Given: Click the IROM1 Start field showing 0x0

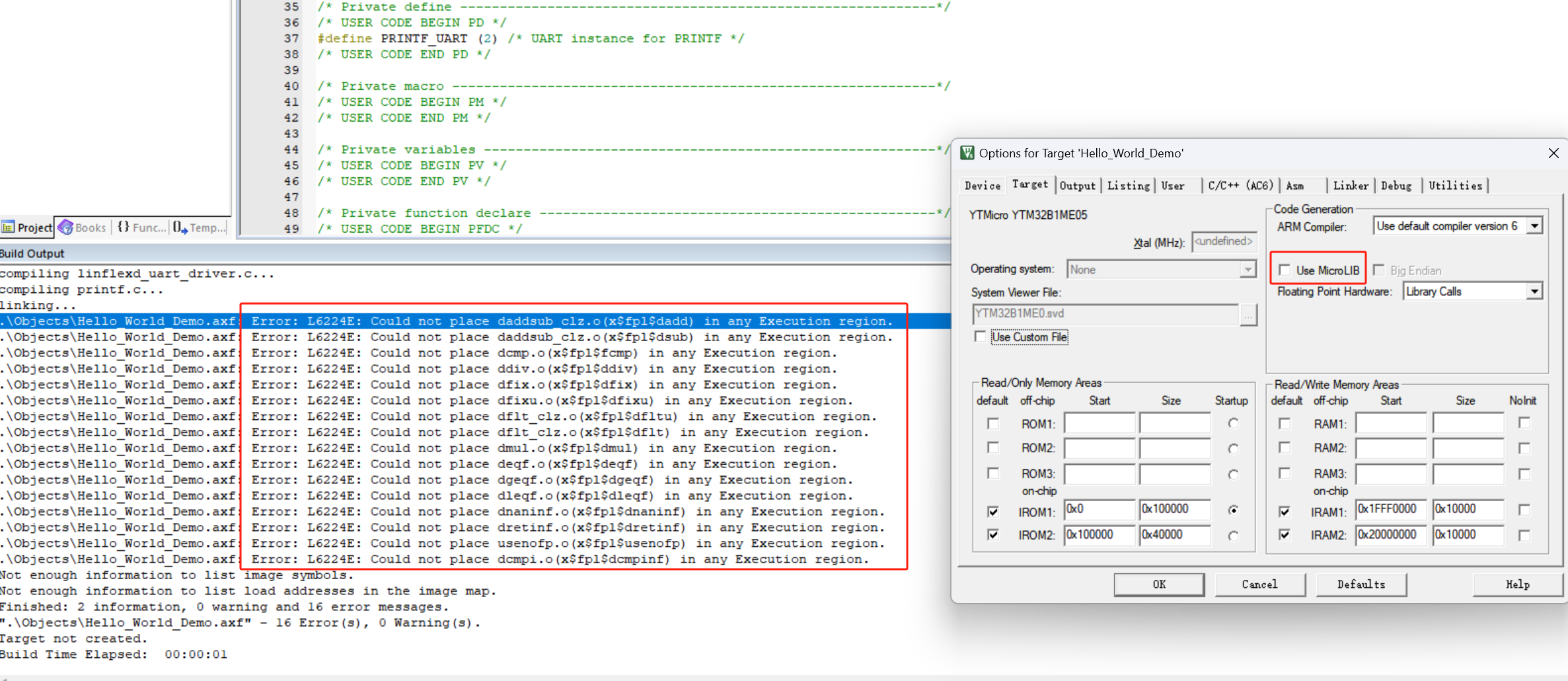Looking at the screenshot, I should coord(1100,509).
